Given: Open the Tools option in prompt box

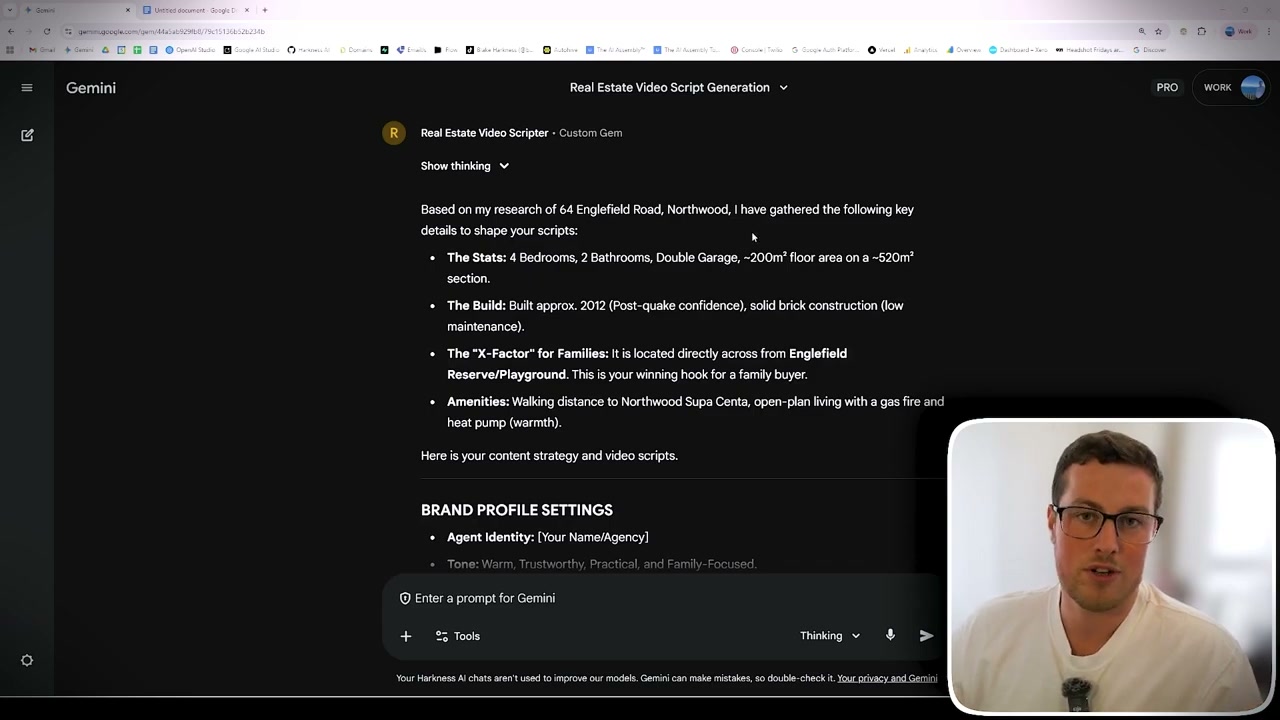Looking at the screenshot, I should [458, 636].
